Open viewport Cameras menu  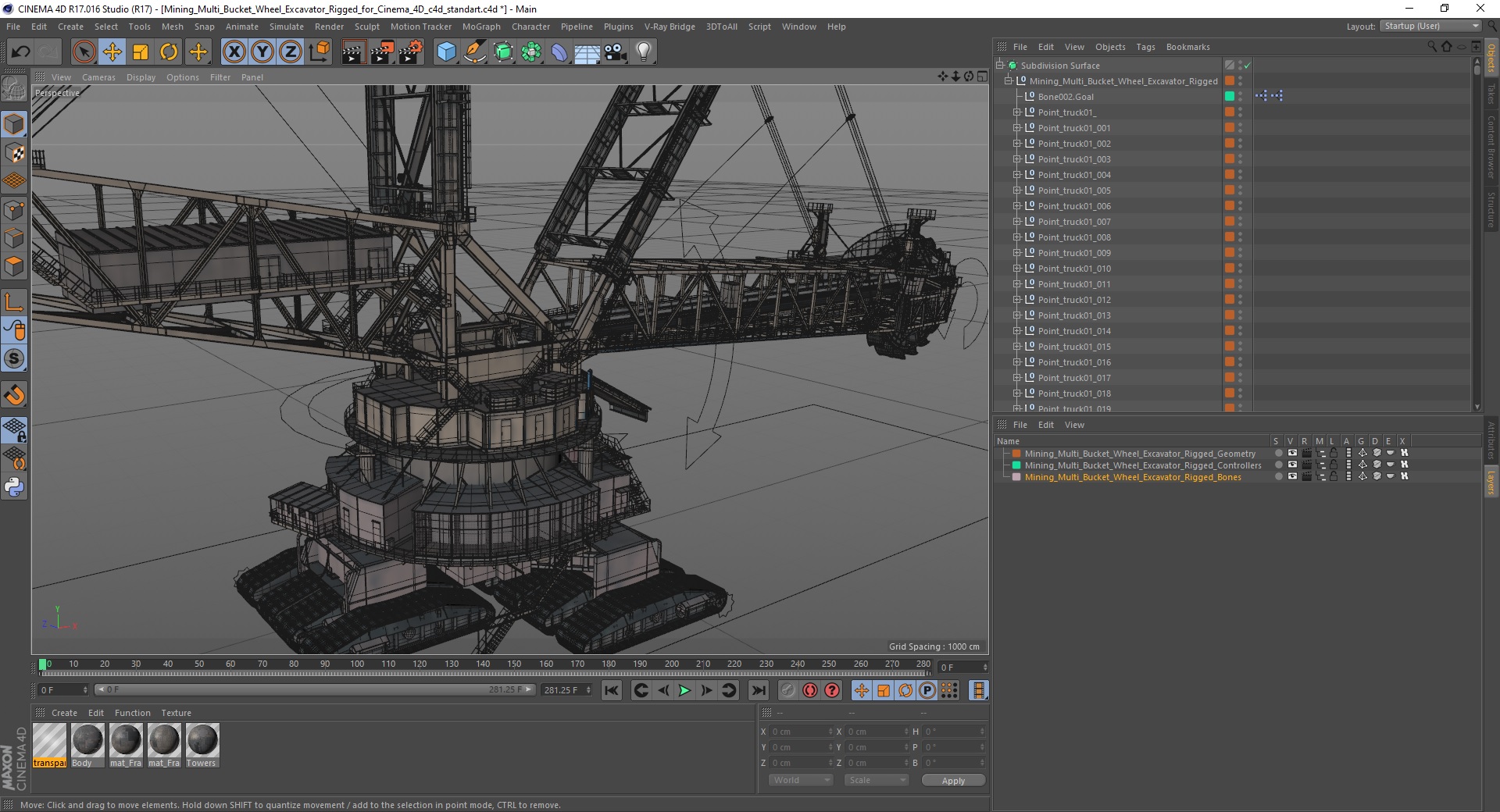[98, 77]
